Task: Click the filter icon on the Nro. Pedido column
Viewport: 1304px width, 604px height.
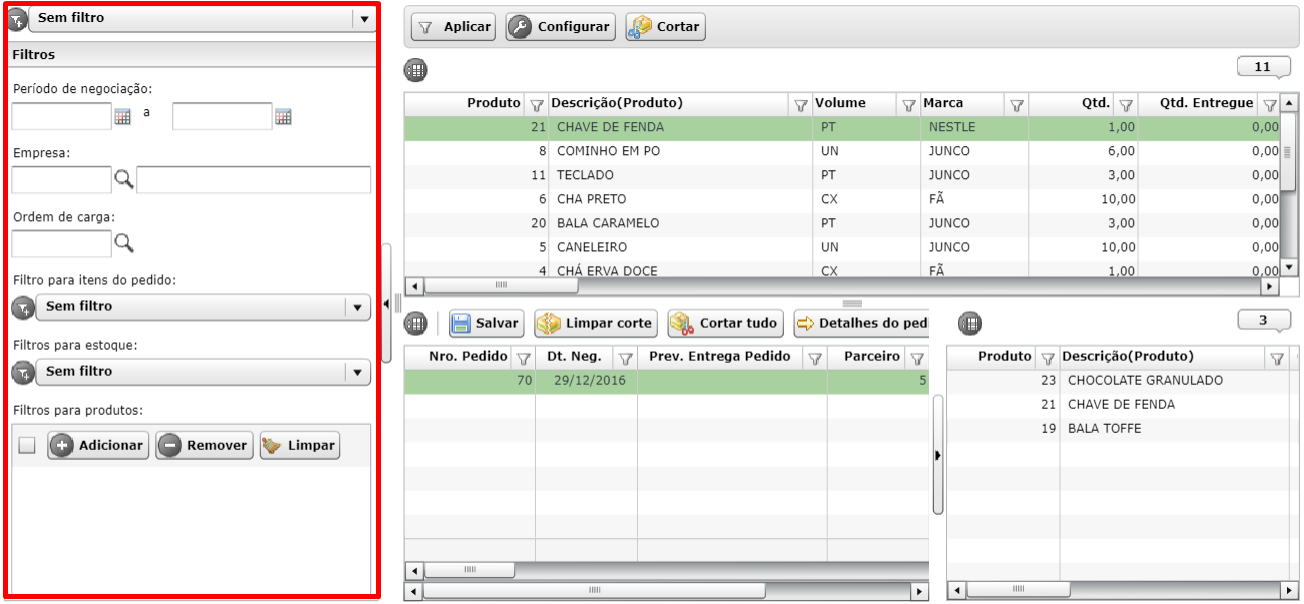Action: coord(522,358)
